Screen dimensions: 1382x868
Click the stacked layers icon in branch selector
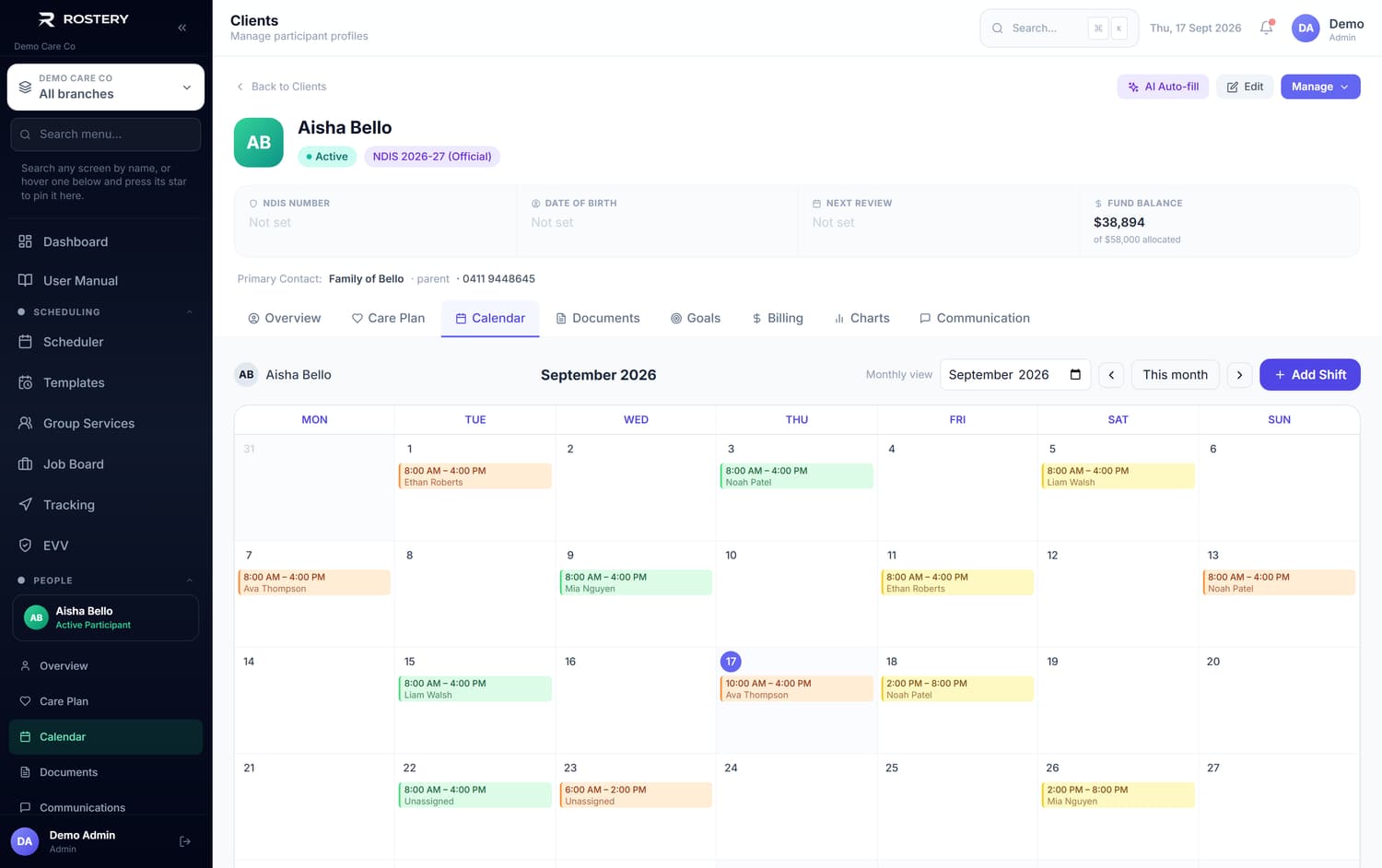25,87
